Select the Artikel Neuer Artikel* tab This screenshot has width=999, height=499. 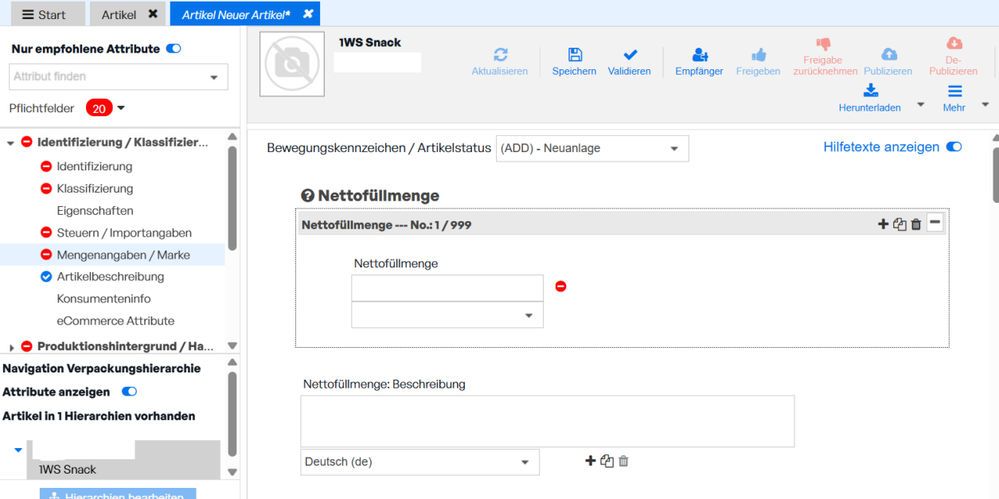point(236,14)
